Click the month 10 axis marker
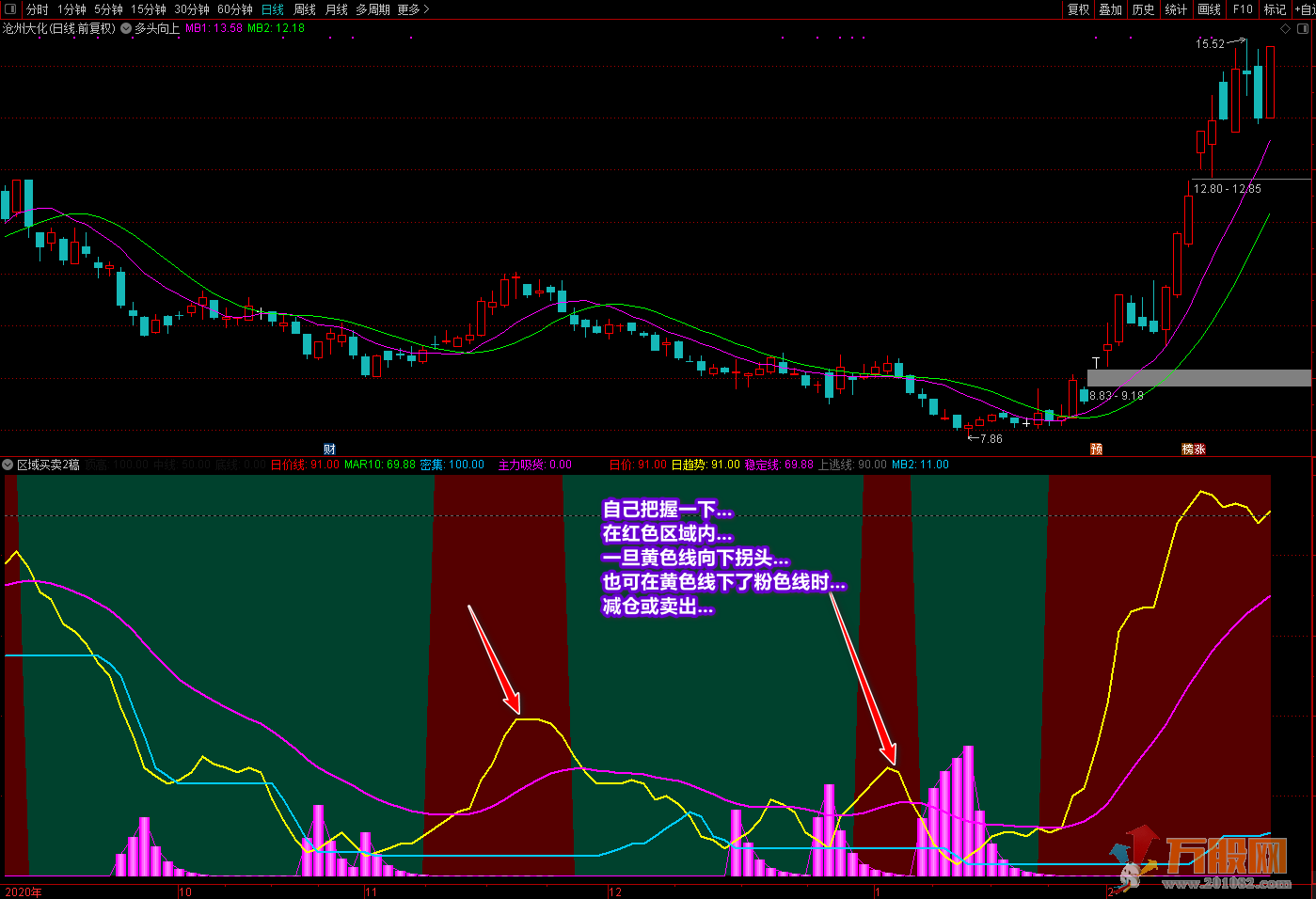The width and height of the screenshot is (1316, 899). (x=185, y=892)
